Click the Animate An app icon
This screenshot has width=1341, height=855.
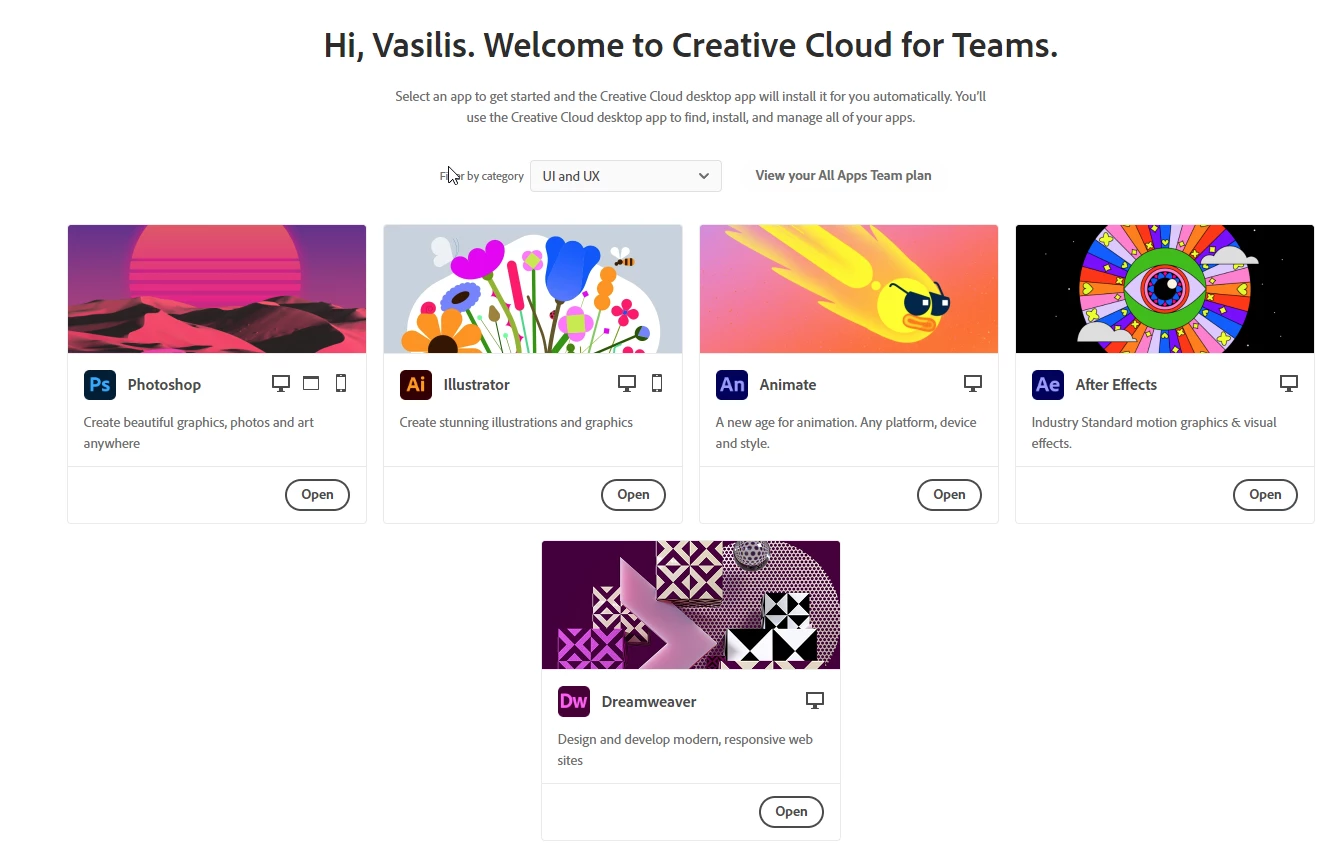coord(732,385)
